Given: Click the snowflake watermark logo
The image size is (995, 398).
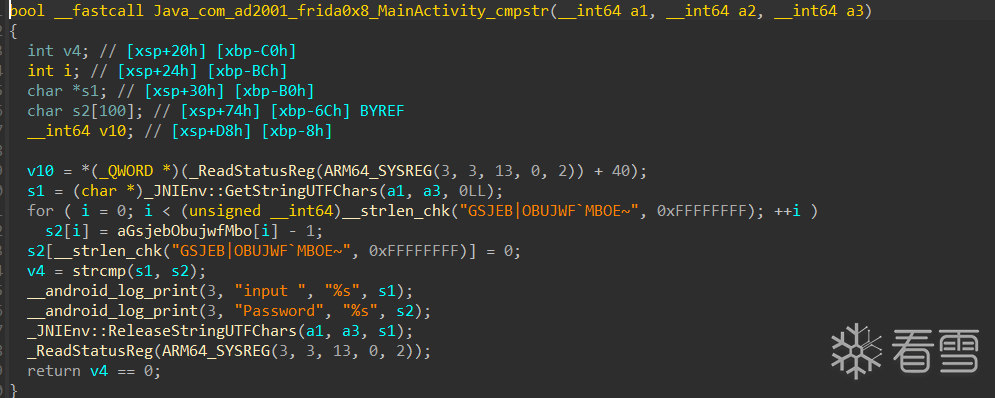Looking at the screenshot, I should 857,351.
